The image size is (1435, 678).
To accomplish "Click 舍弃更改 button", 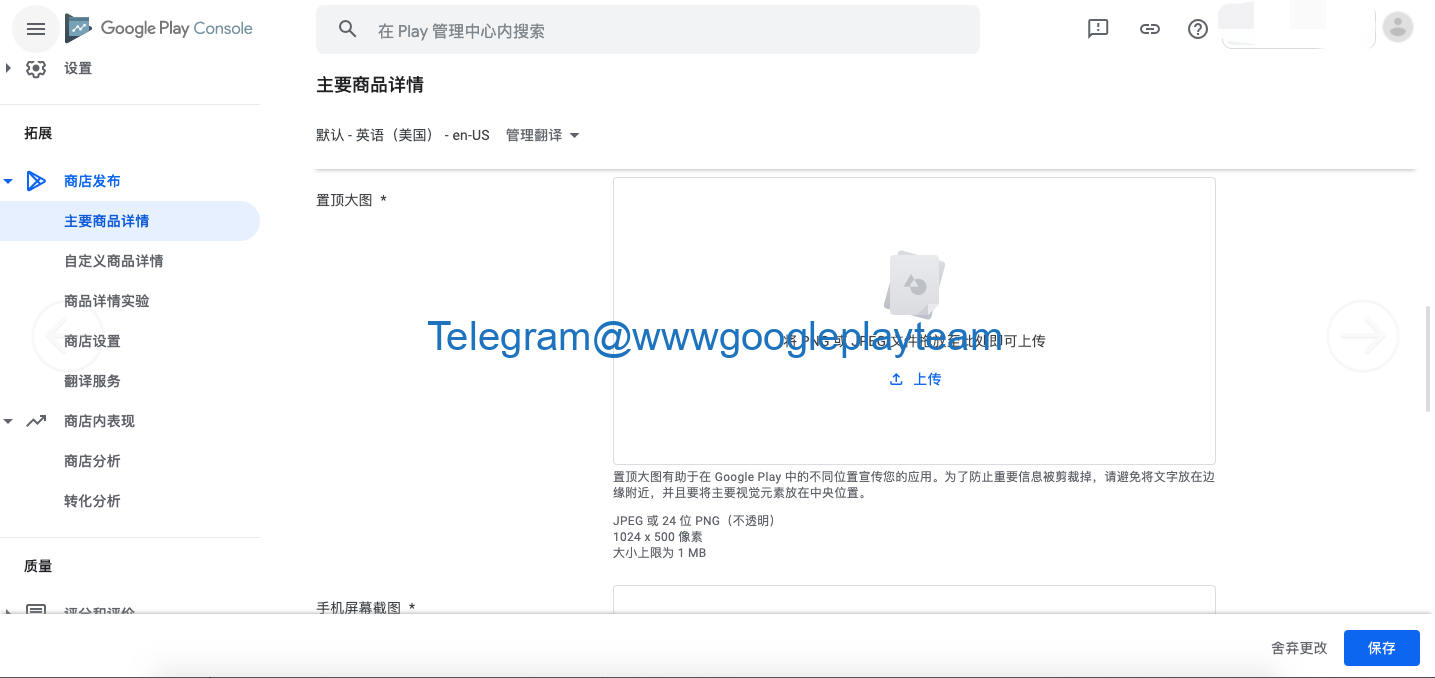I will 1299,648.
